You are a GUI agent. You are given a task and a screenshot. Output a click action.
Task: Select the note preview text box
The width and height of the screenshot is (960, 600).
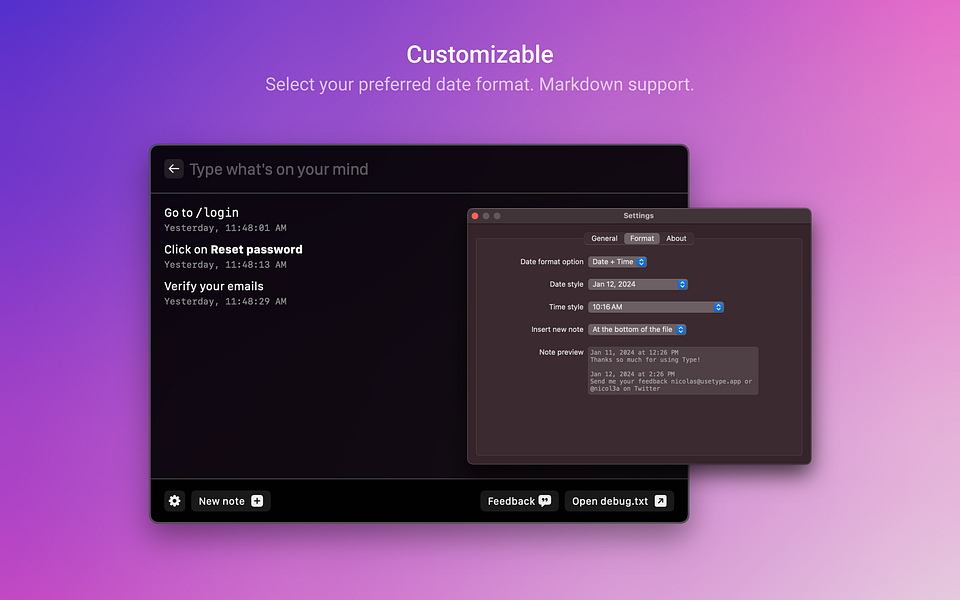[x=672, y=370]
